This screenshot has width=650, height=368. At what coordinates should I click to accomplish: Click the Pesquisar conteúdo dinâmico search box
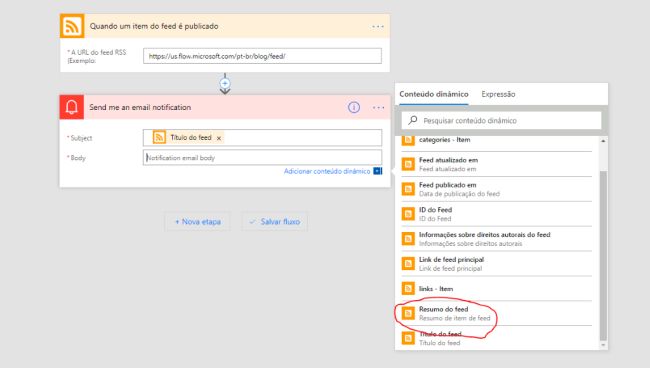click(x=501, y=121)
